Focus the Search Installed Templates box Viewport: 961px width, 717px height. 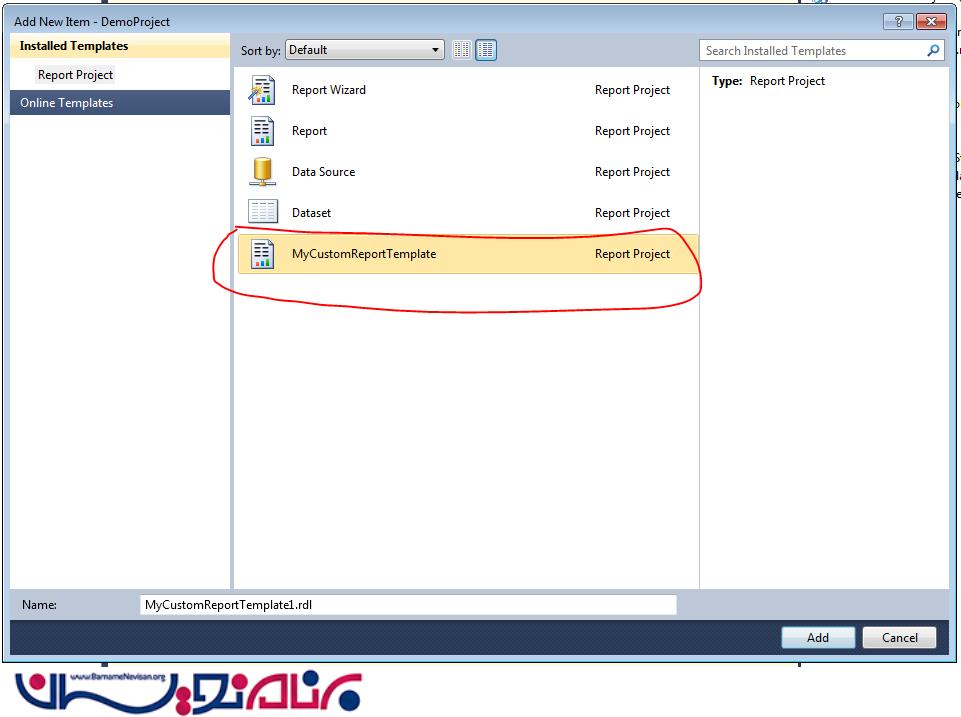click(821, 50)
